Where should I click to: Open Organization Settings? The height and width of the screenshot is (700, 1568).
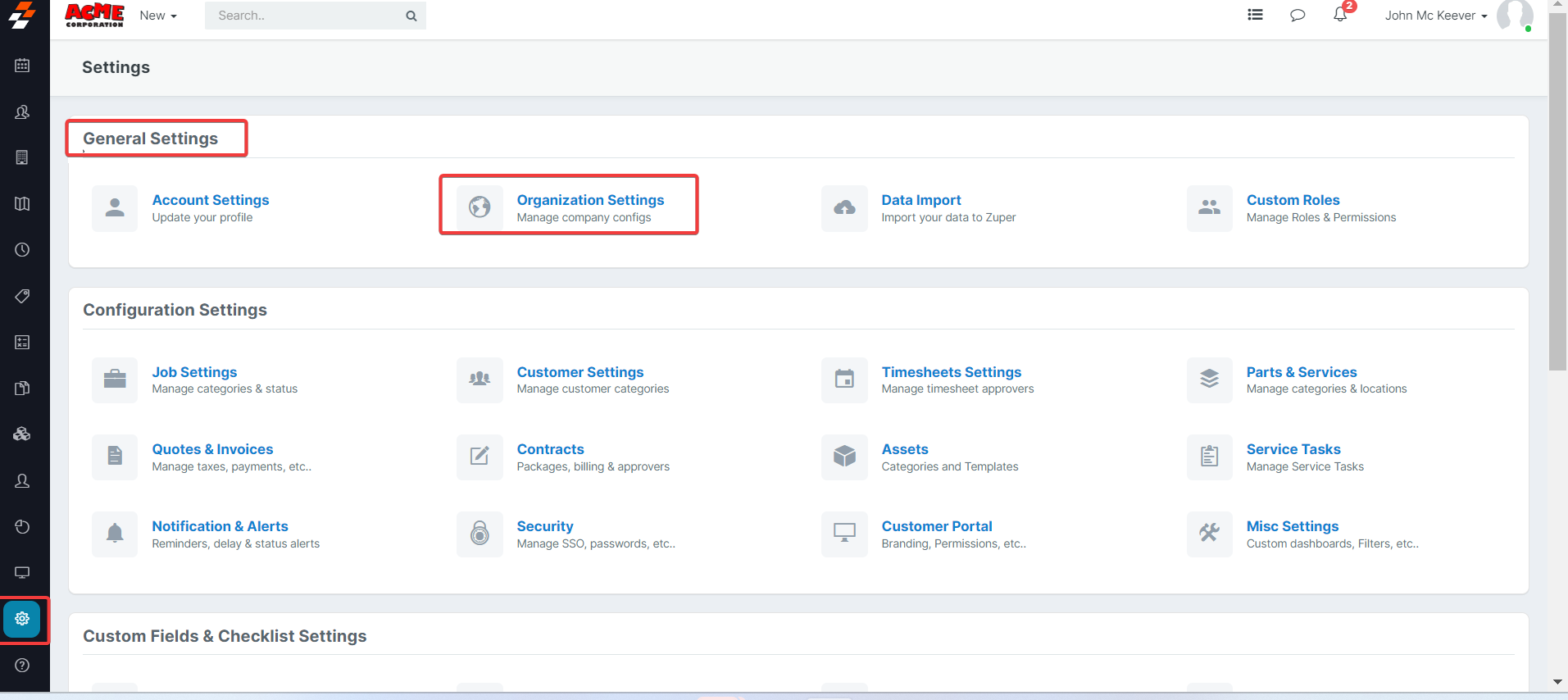[x=590, y=200]
